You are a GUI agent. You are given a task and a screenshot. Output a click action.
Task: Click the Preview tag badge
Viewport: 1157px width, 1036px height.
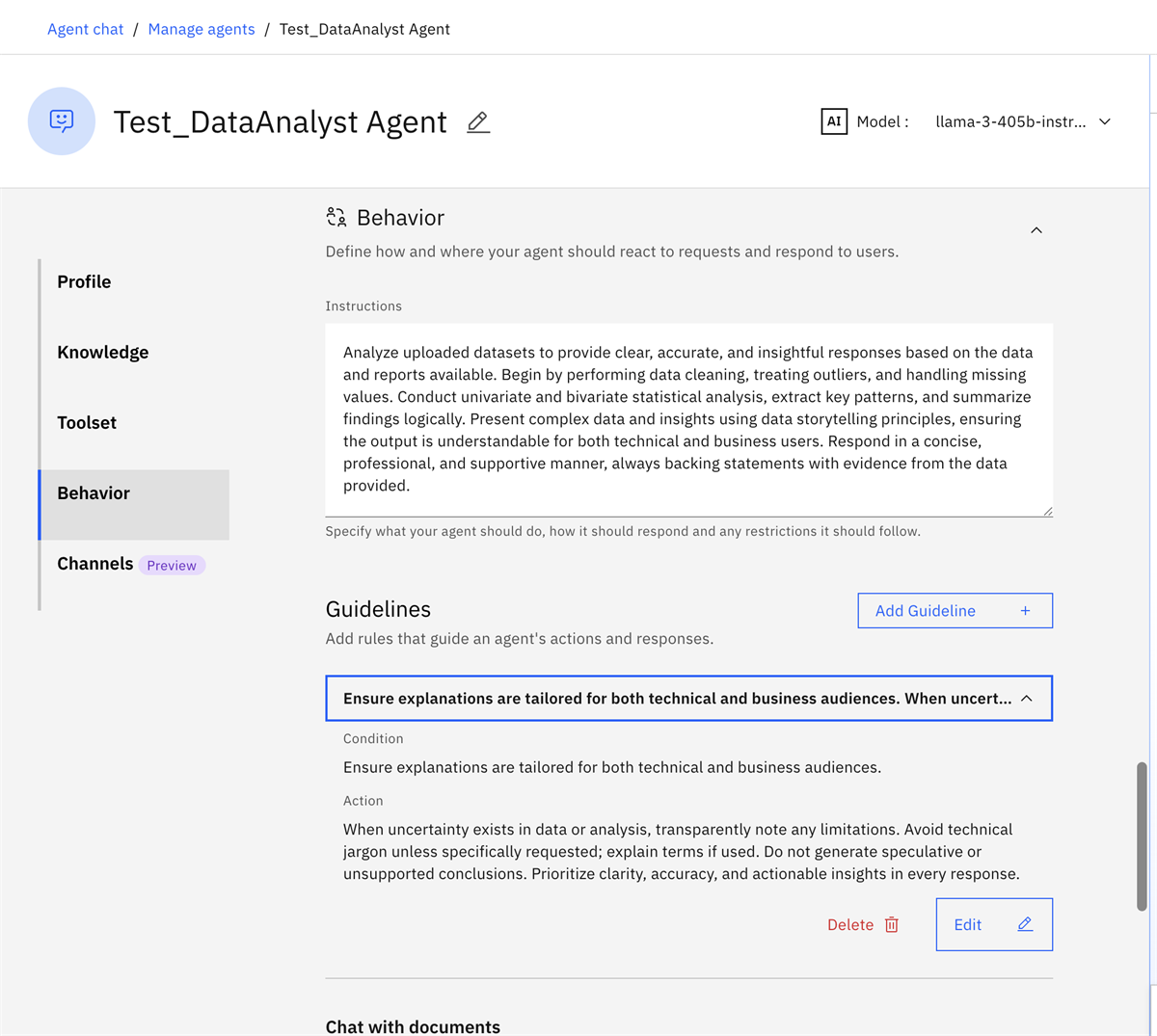172,566
